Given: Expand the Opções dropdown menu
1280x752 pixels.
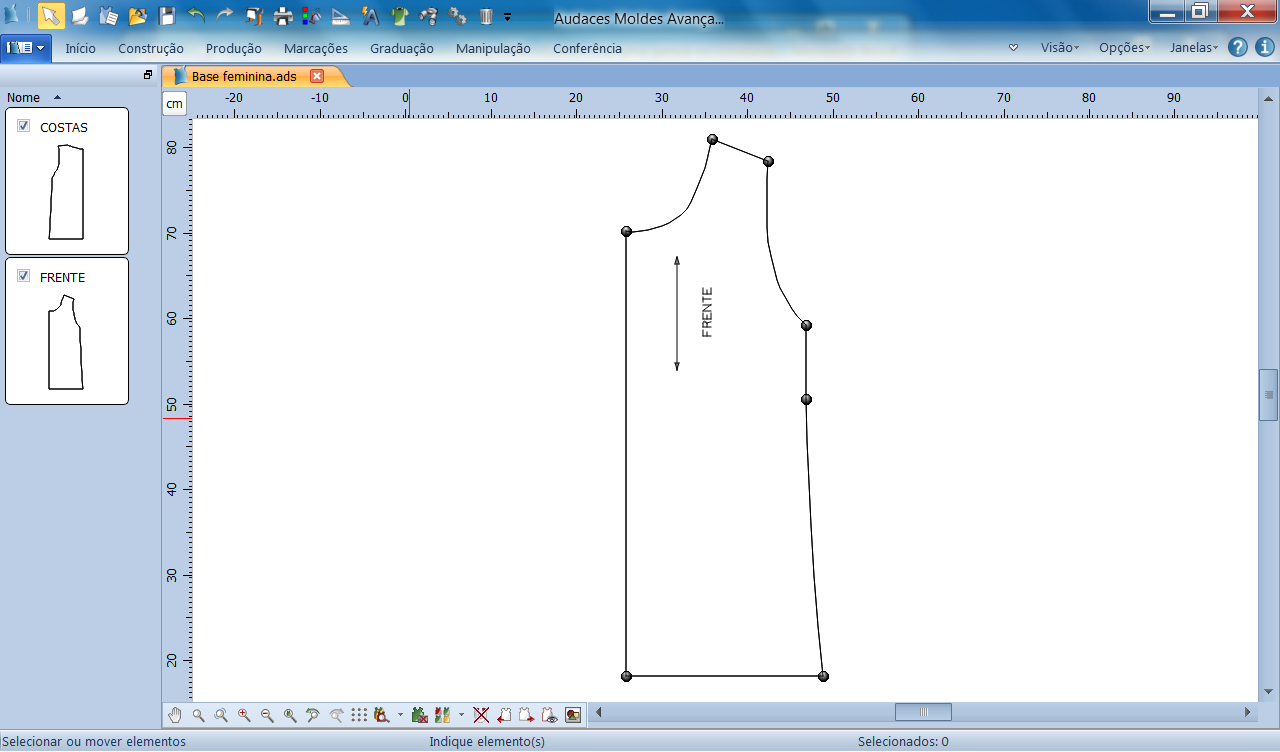Looking at the screenshot, I should click(1123, 48).
